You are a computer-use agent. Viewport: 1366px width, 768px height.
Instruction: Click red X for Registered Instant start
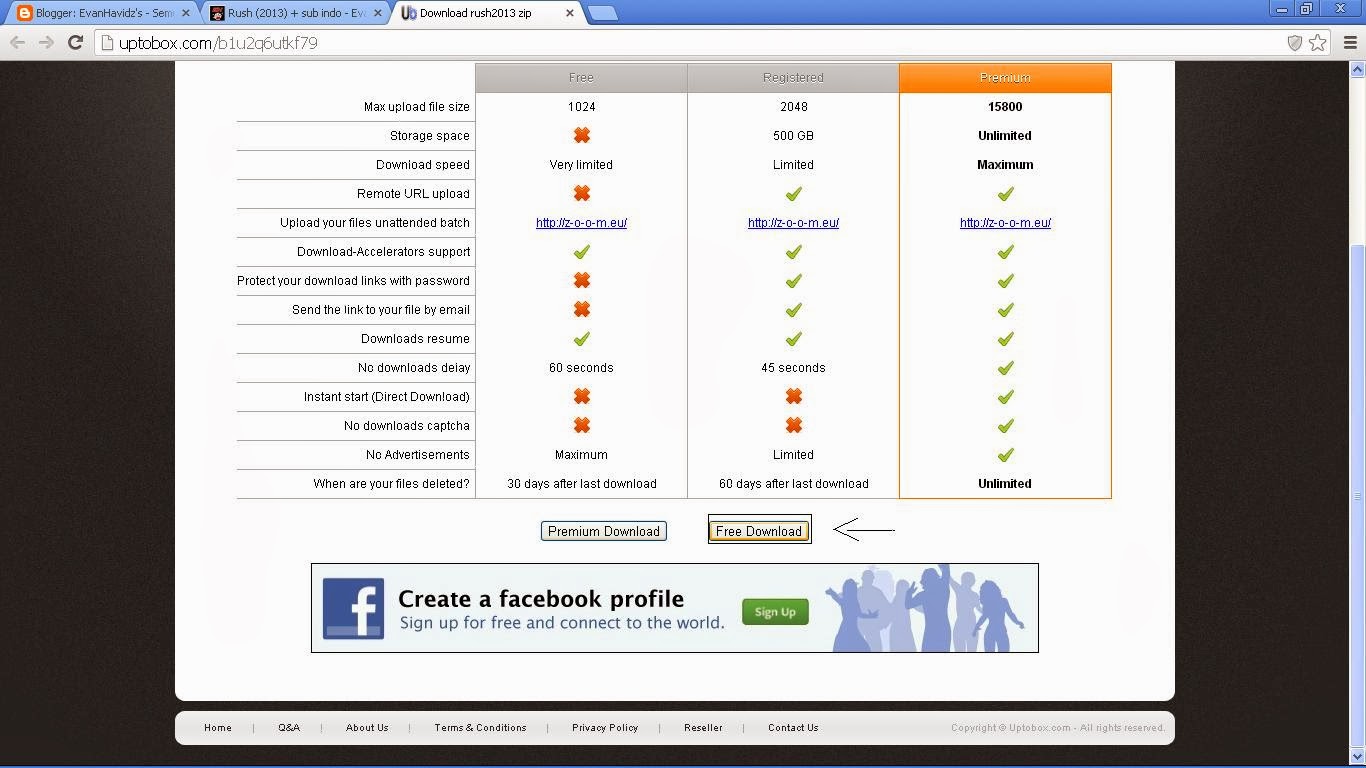point(793,396)
